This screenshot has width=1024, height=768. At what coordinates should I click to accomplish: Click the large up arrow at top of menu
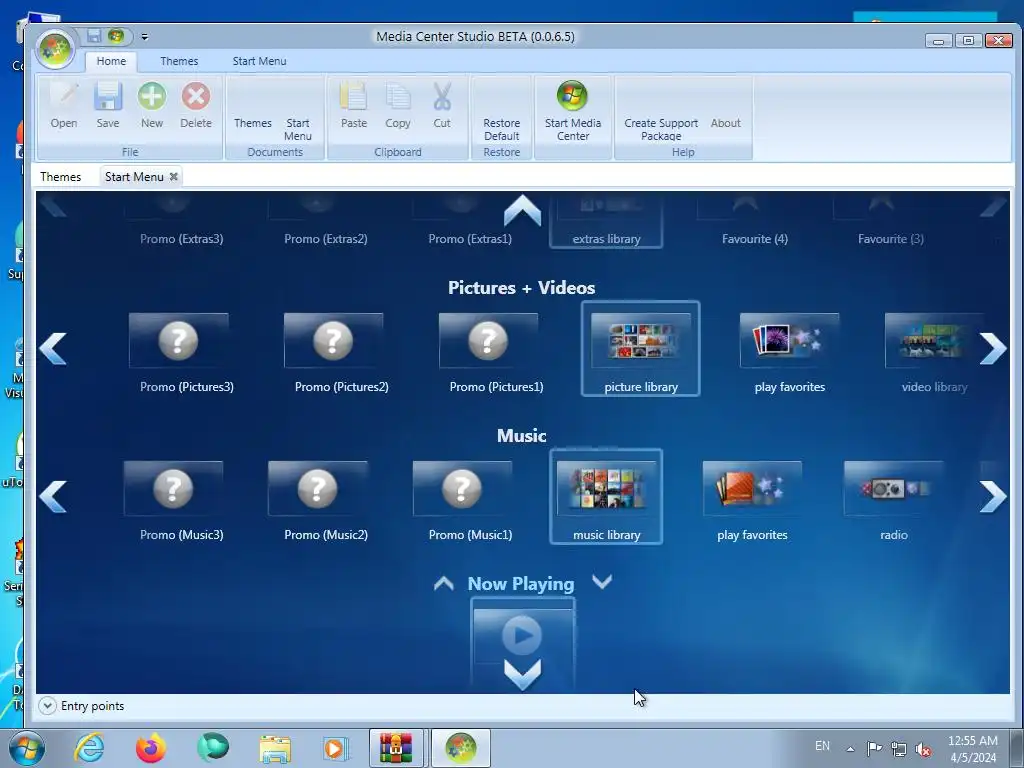point(522,211)
